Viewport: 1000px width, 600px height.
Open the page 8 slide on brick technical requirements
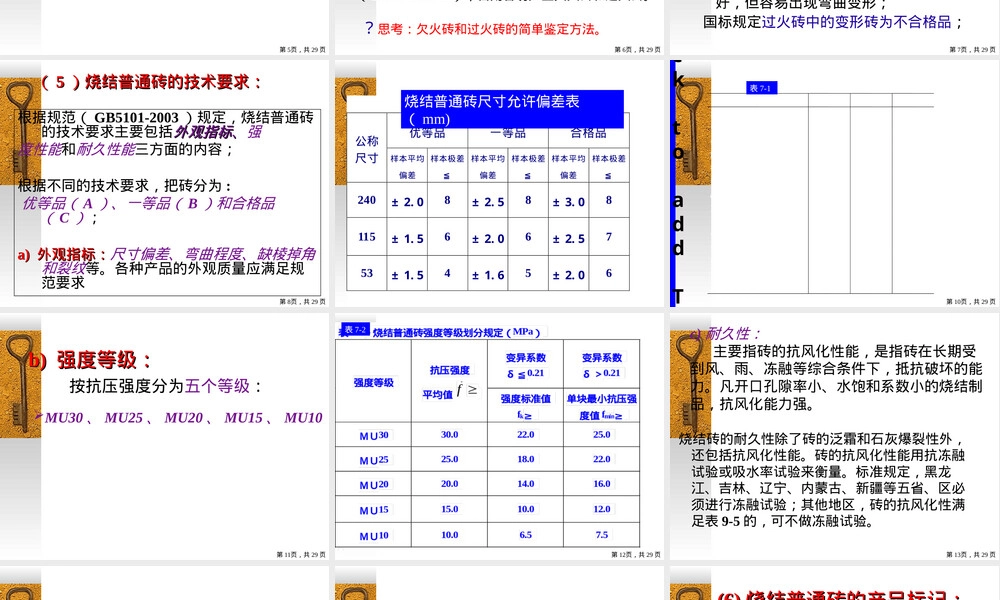(165, 184)
